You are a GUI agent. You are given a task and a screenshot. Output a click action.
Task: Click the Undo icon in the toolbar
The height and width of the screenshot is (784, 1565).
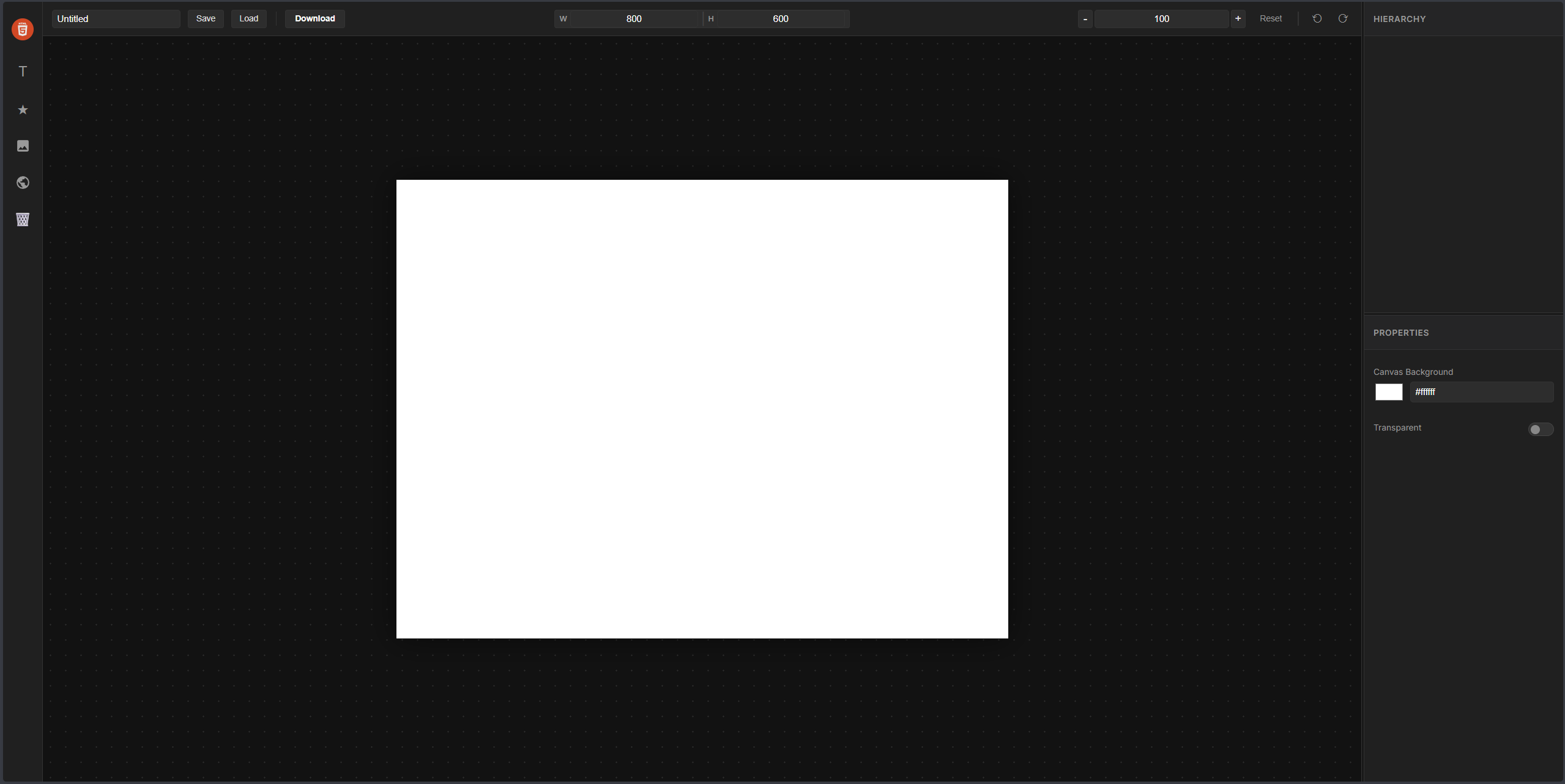pyautogui.click(x=1317, y=18)
